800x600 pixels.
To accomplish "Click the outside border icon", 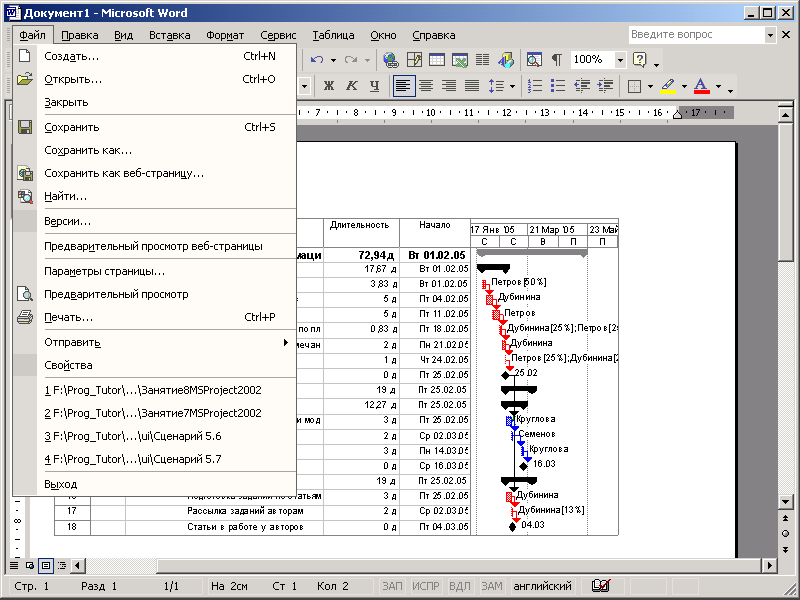I will pos(634,86).
